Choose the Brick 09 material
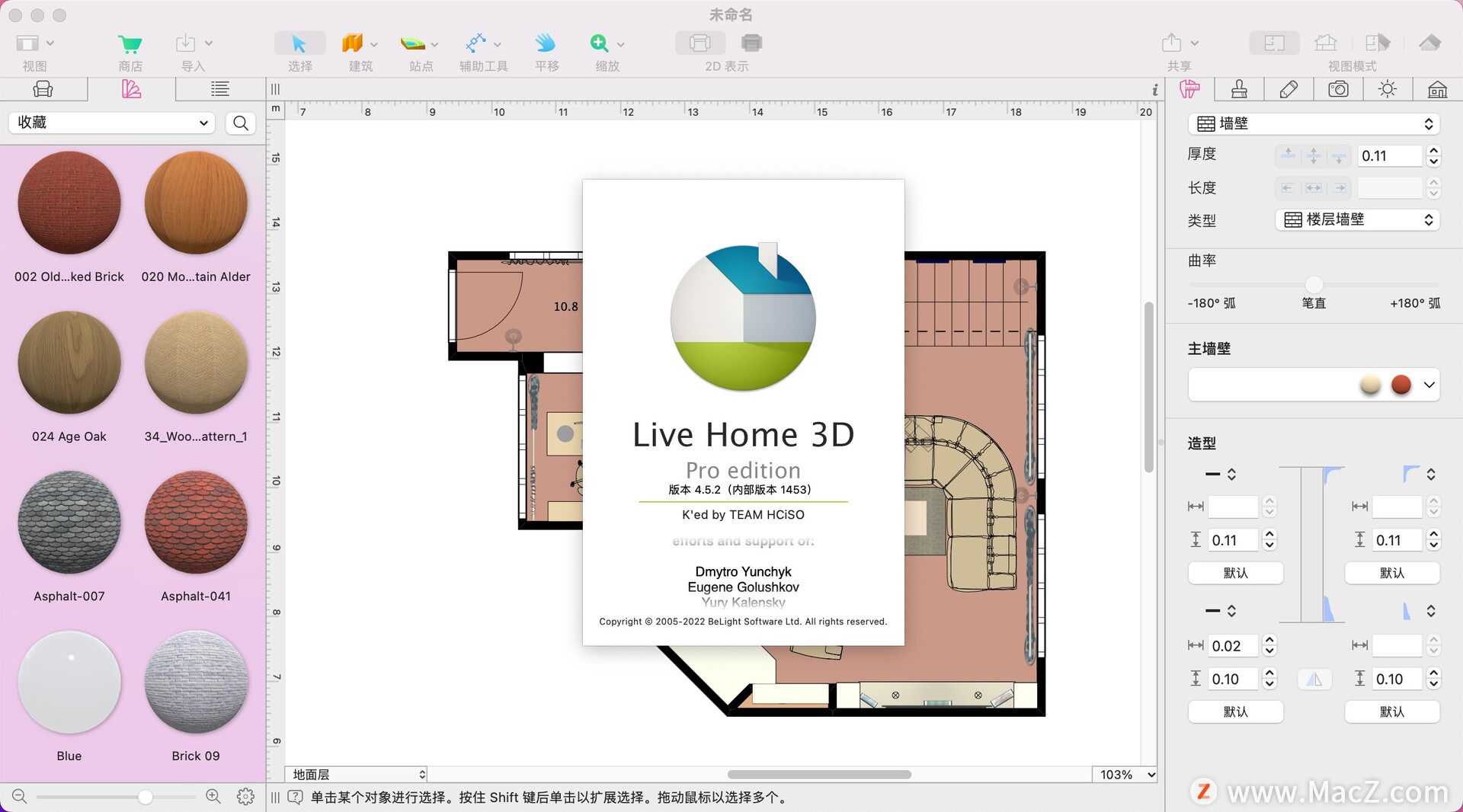Image resolution: width=1463 pixels, height=812 pixels. tap(196, 683)
